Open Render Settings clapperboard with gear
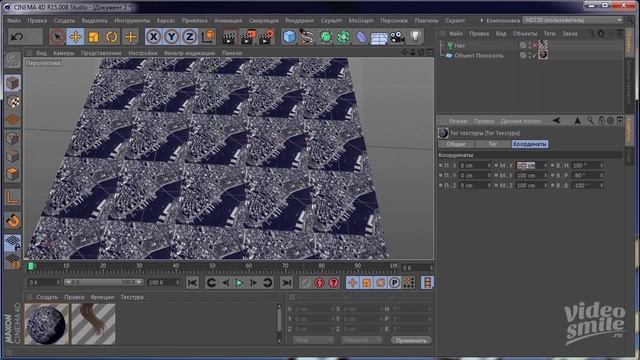The width and height of the screenshot is (640, 360). pos(266,37)
